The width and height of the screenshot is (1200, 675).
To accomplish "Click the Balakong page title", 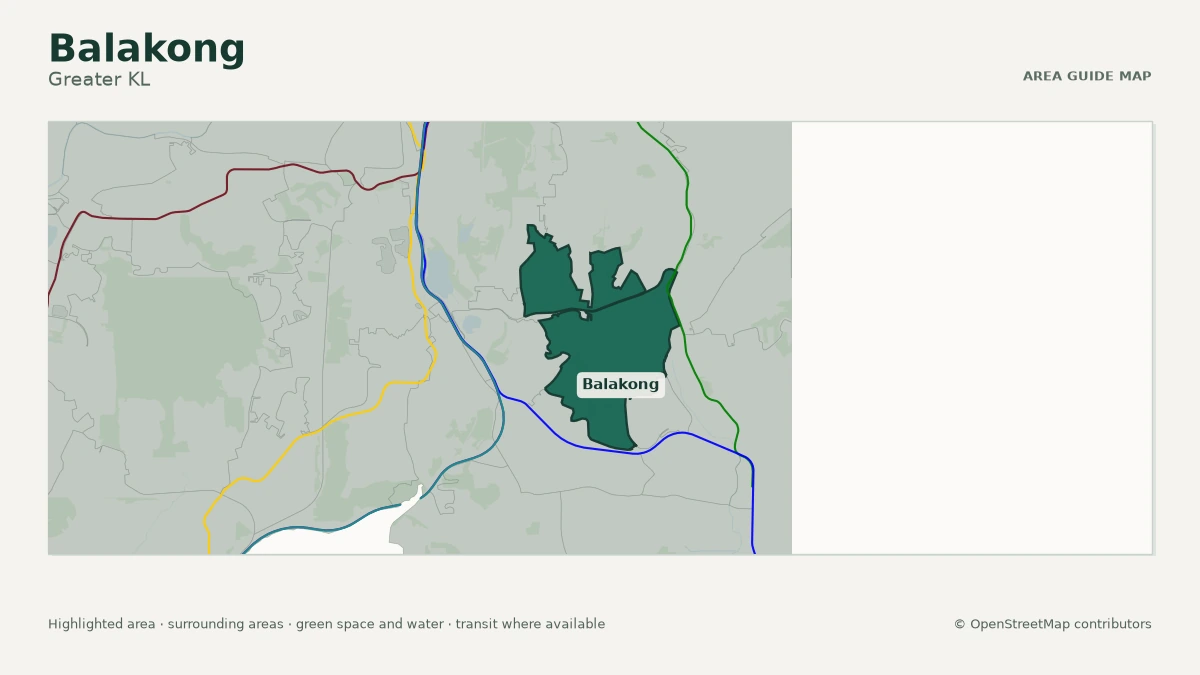I will (x=146, y=49).
